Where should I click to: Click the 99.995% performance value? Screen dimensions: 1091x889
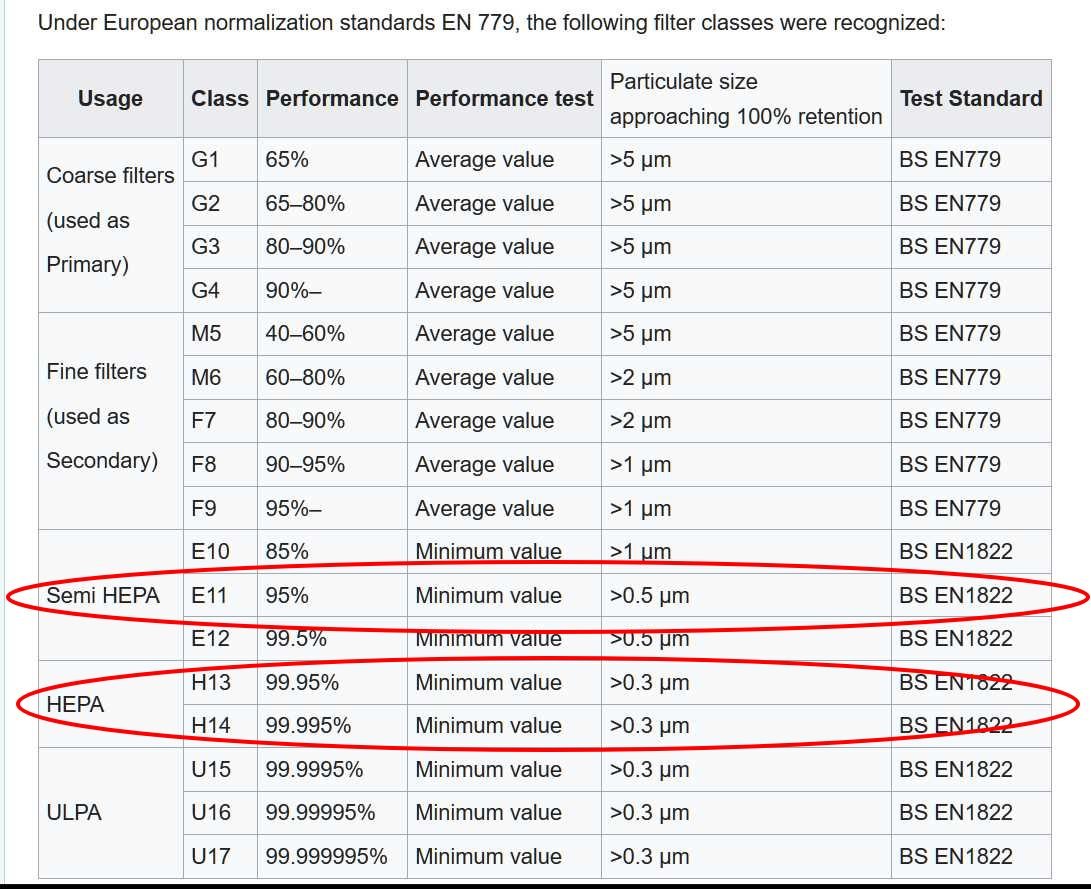tap(308, 726)
